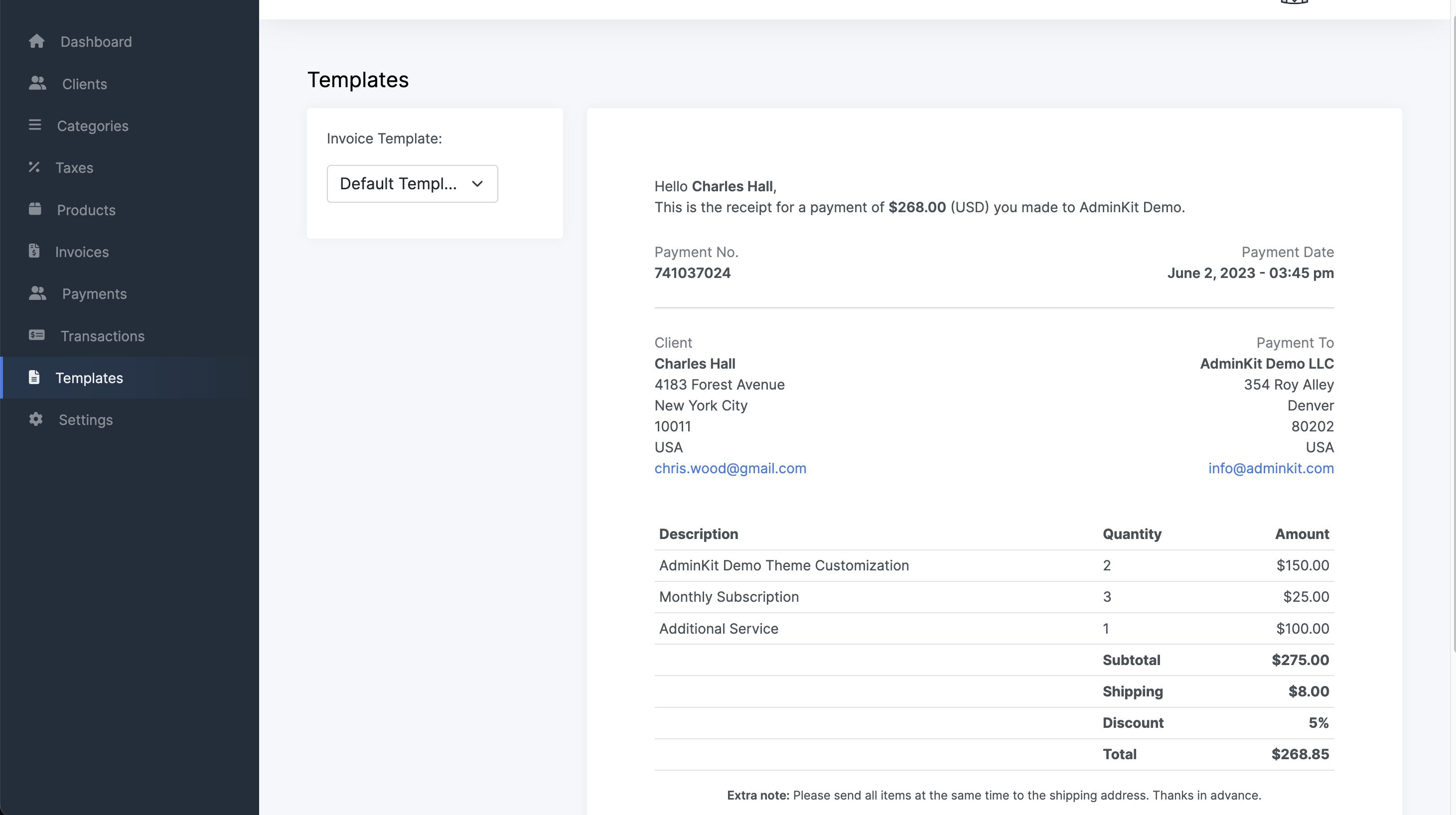The height and width of the screenshot is (815, 1456).
Task: Click the Dashboard home icon
Action: tap(37, 41)
